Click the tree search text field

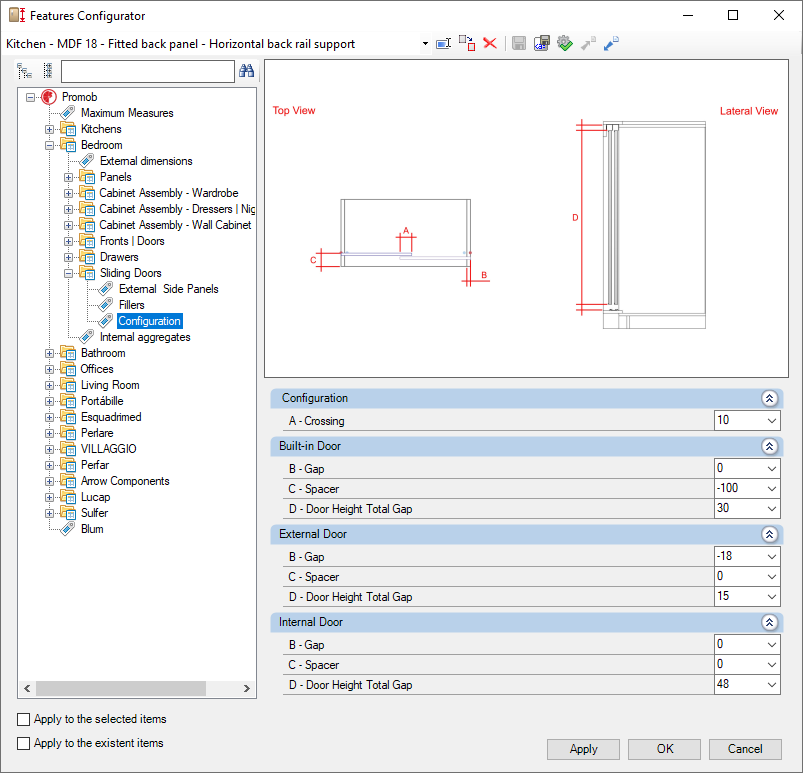pyautogui.click(x=148, y=71)
